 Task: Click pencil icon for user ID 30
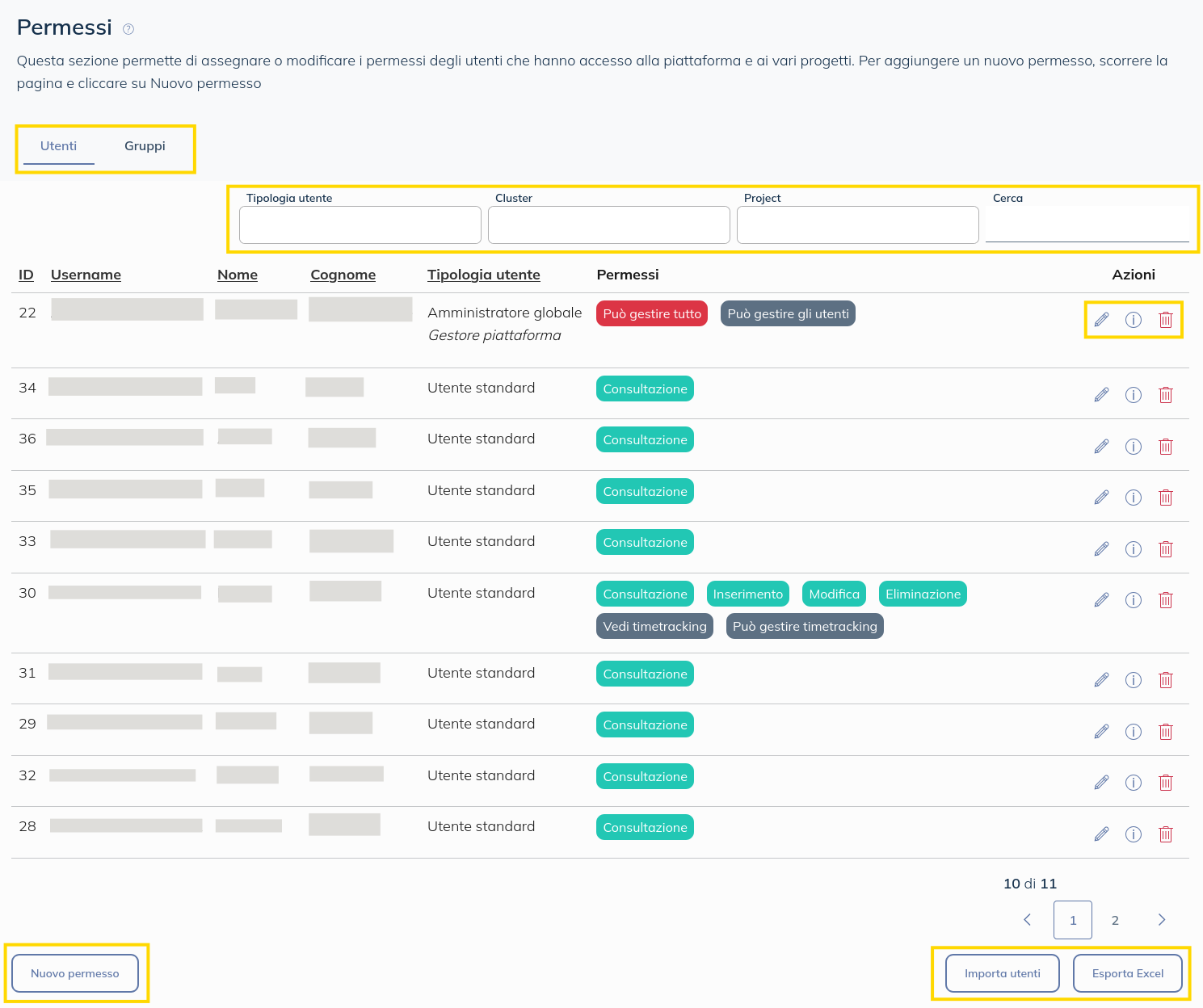point(1101,600)
